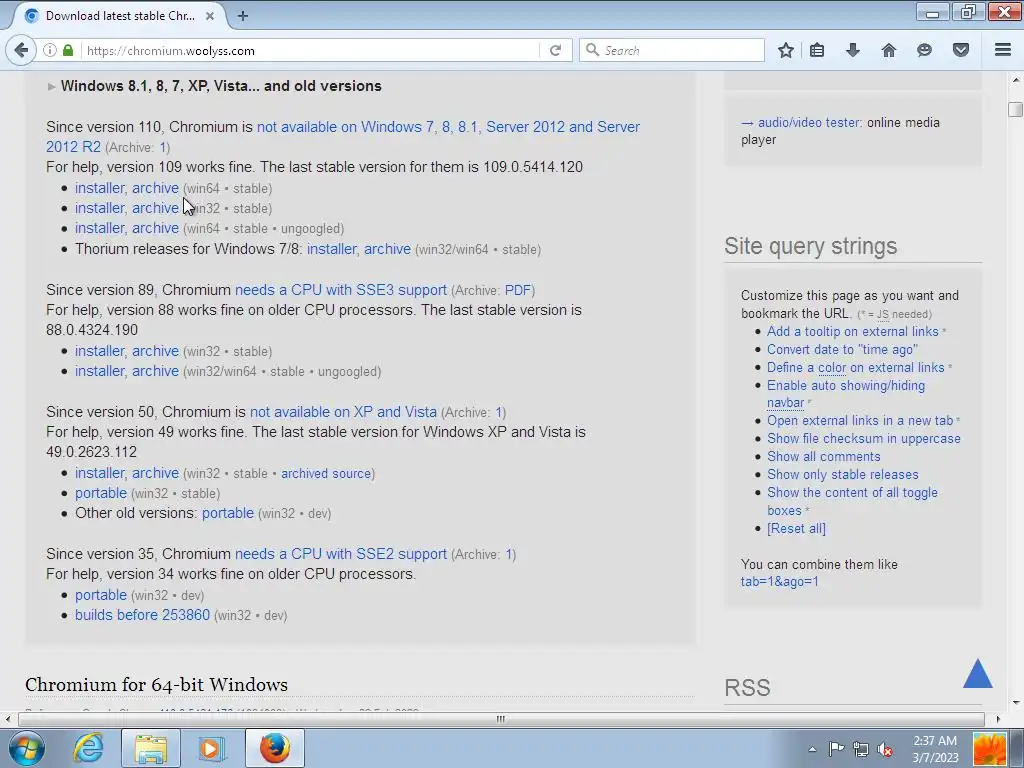The width and height of the screenshot is (1024, 768).
Task: Click the vertical scrollbar down arrow
Action: pyautogui.click(x=1016, y=703)
